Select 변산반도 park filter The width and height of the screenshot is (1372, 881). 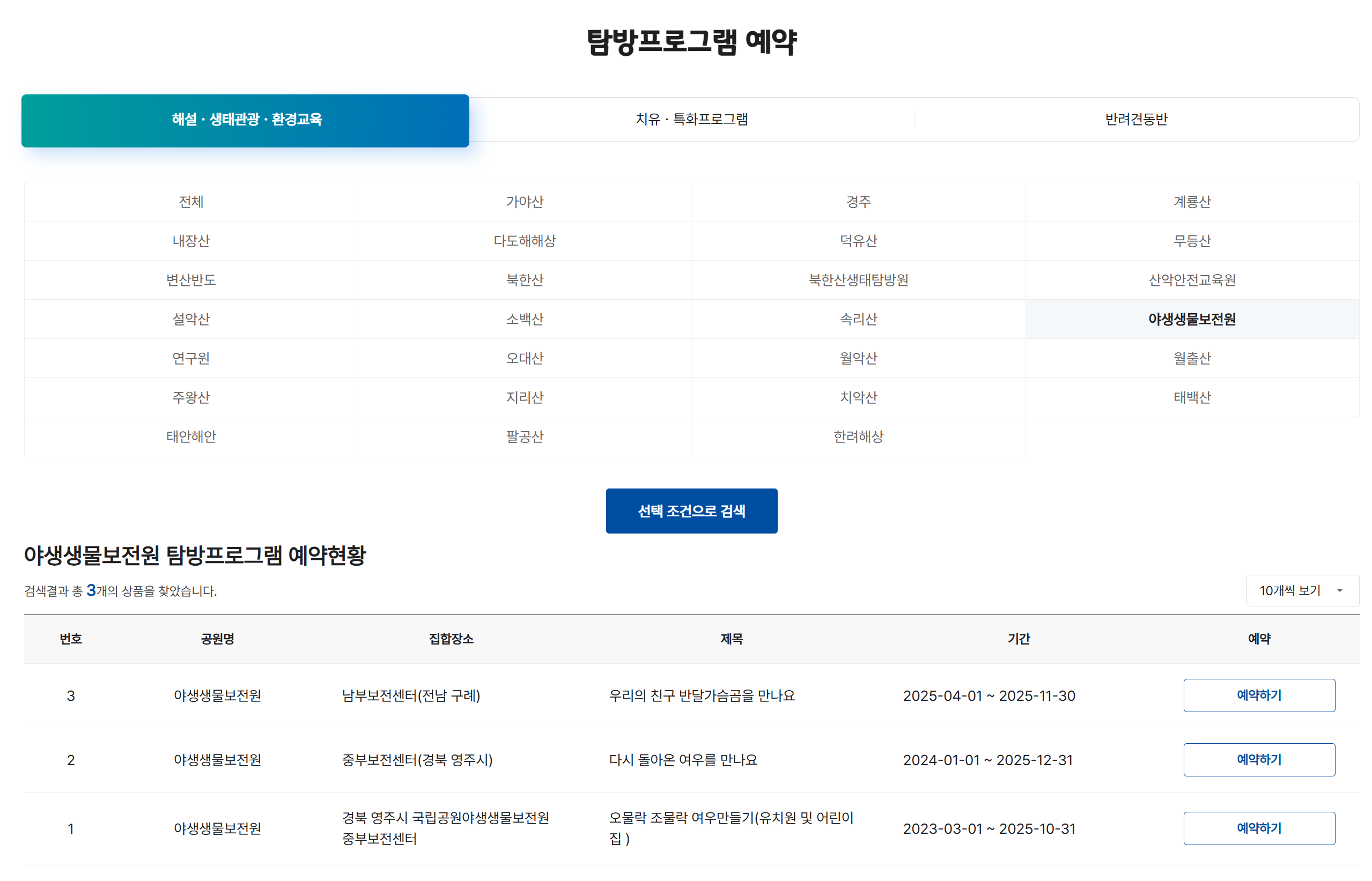point(191,280)
